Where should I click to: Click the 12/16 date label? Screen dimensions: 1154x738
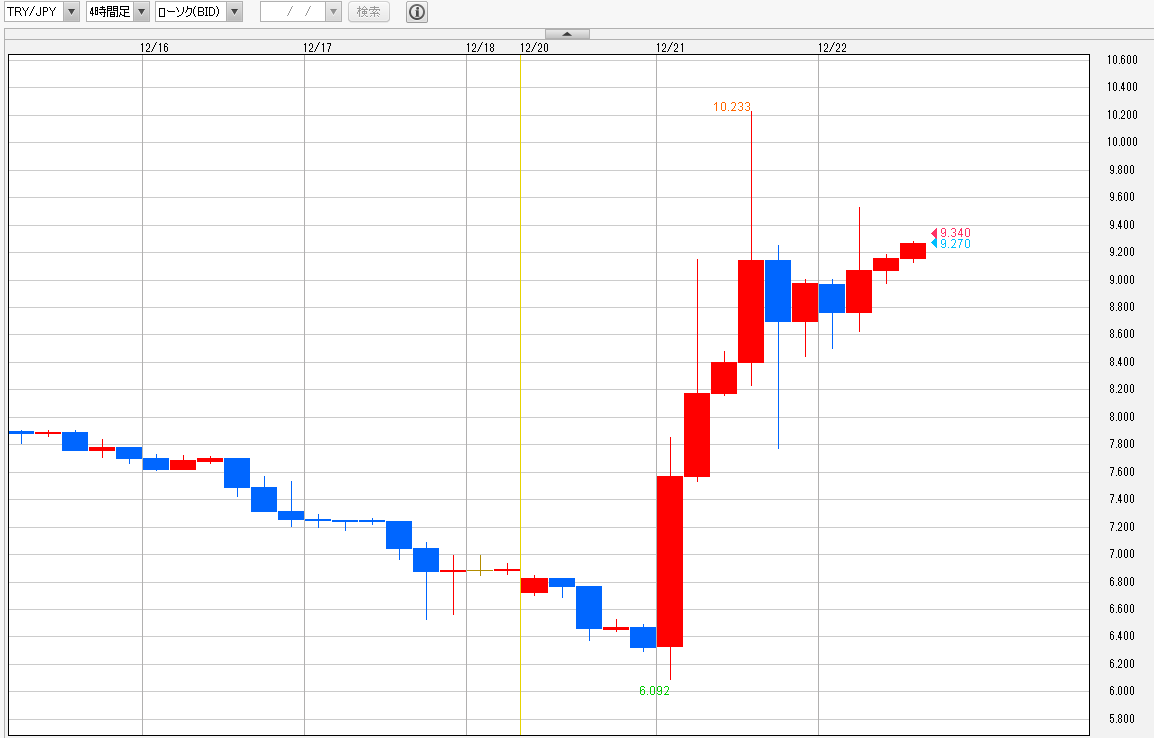[x=155, y=48]
